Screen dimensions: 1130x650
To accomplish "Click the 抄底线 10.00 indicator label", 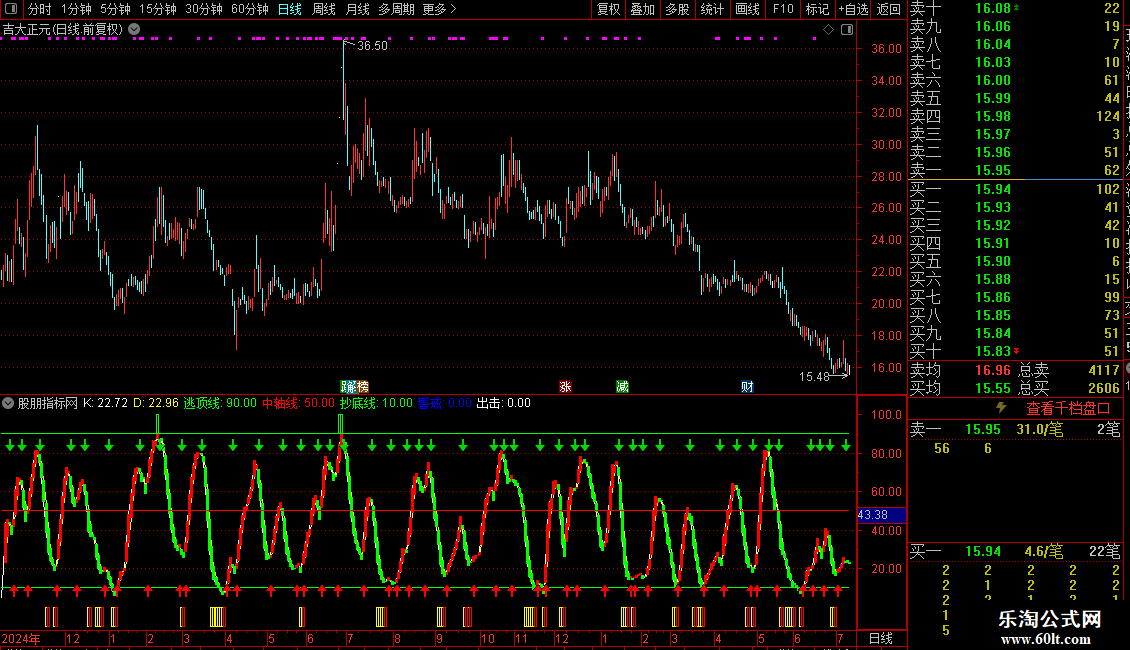I will point(376,403).
